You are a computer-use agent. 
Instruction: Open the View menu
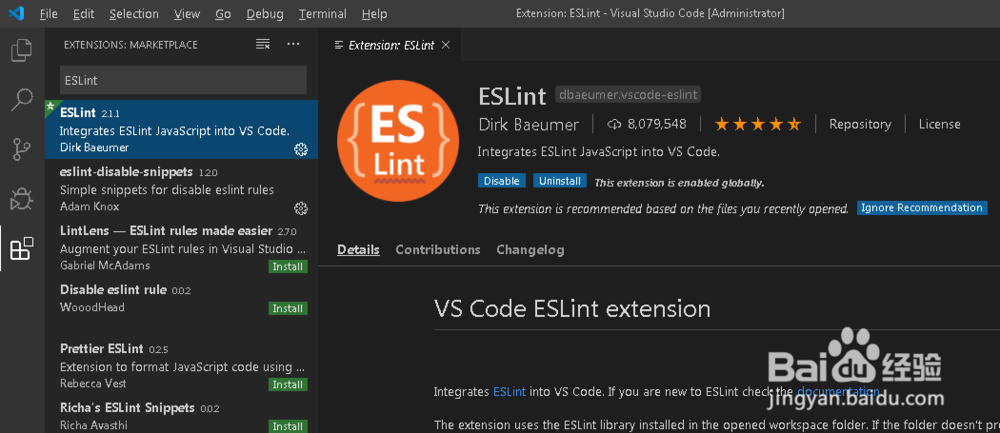pos(187,13)
